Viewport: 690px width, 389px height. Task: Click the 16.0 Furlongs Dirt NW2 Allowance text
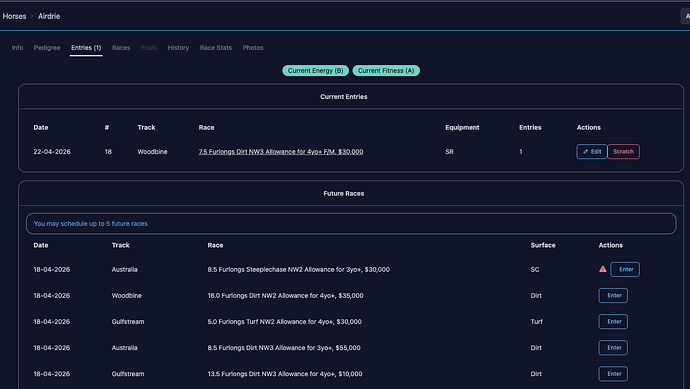(286, 295)
